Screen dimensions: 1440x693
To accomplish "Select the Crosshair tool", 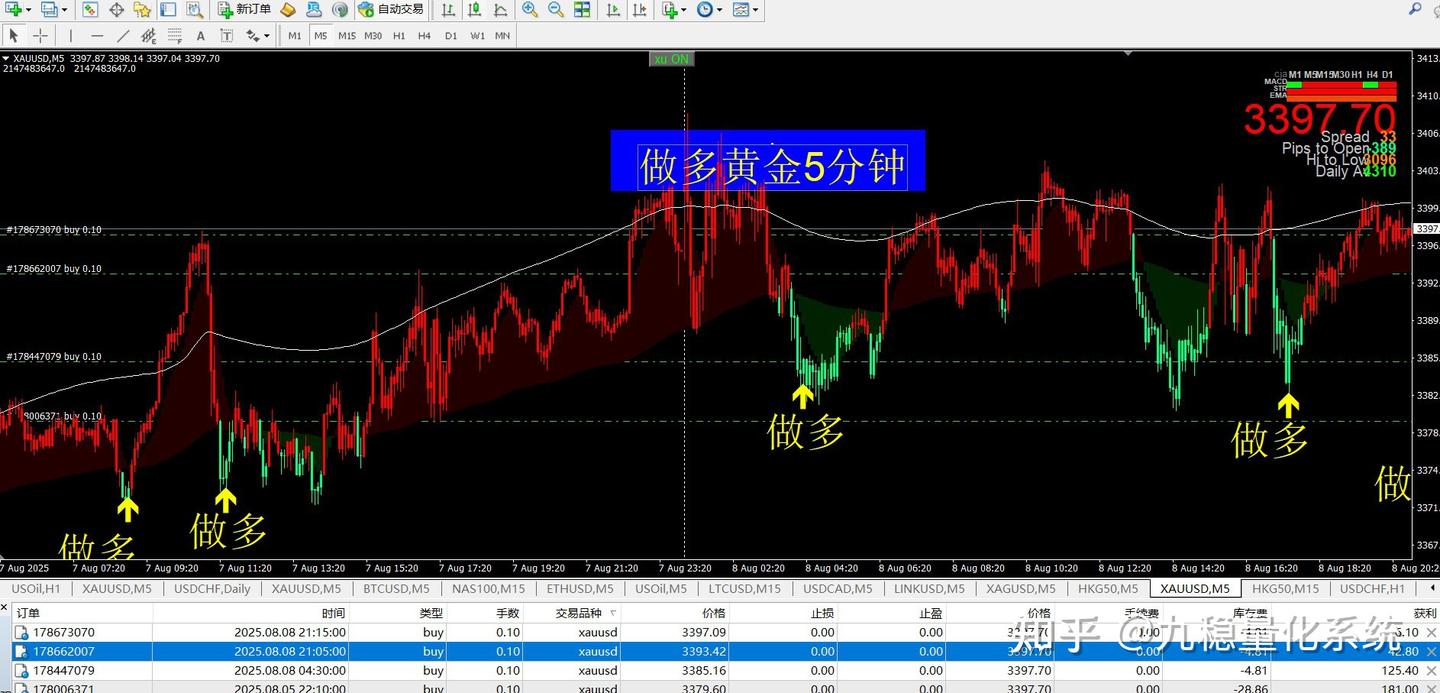I will tap(39, 35).
